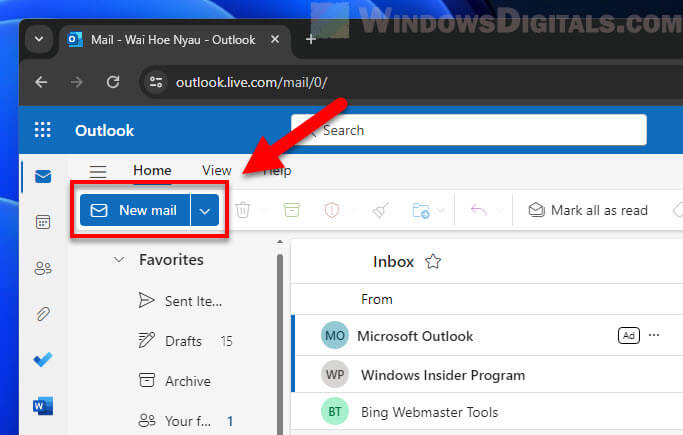
Task: Open a new browser tab with plus
Action: point(311,40)
